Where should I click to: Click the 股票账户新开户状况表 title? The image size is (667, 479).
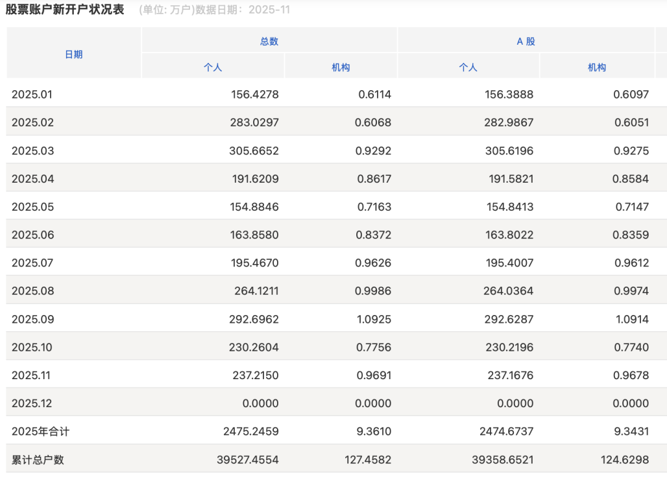coord(65,10)
